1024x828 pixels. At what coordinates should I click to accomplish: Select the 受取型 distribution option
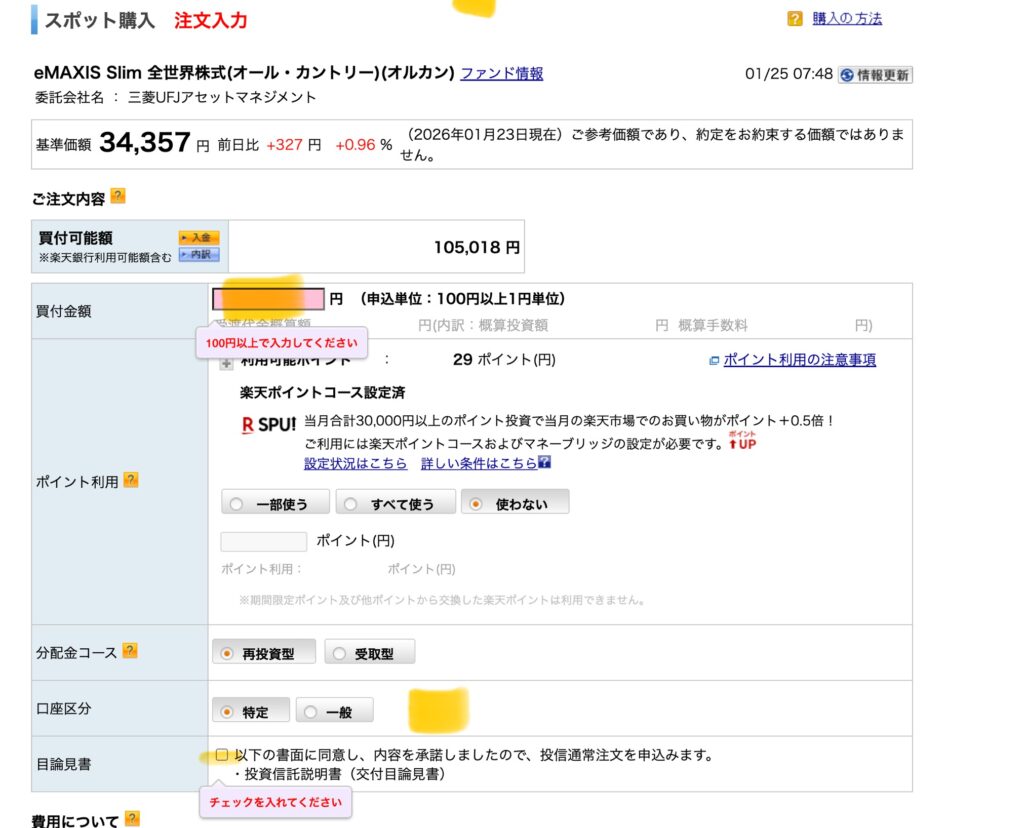tap(369, 653)
